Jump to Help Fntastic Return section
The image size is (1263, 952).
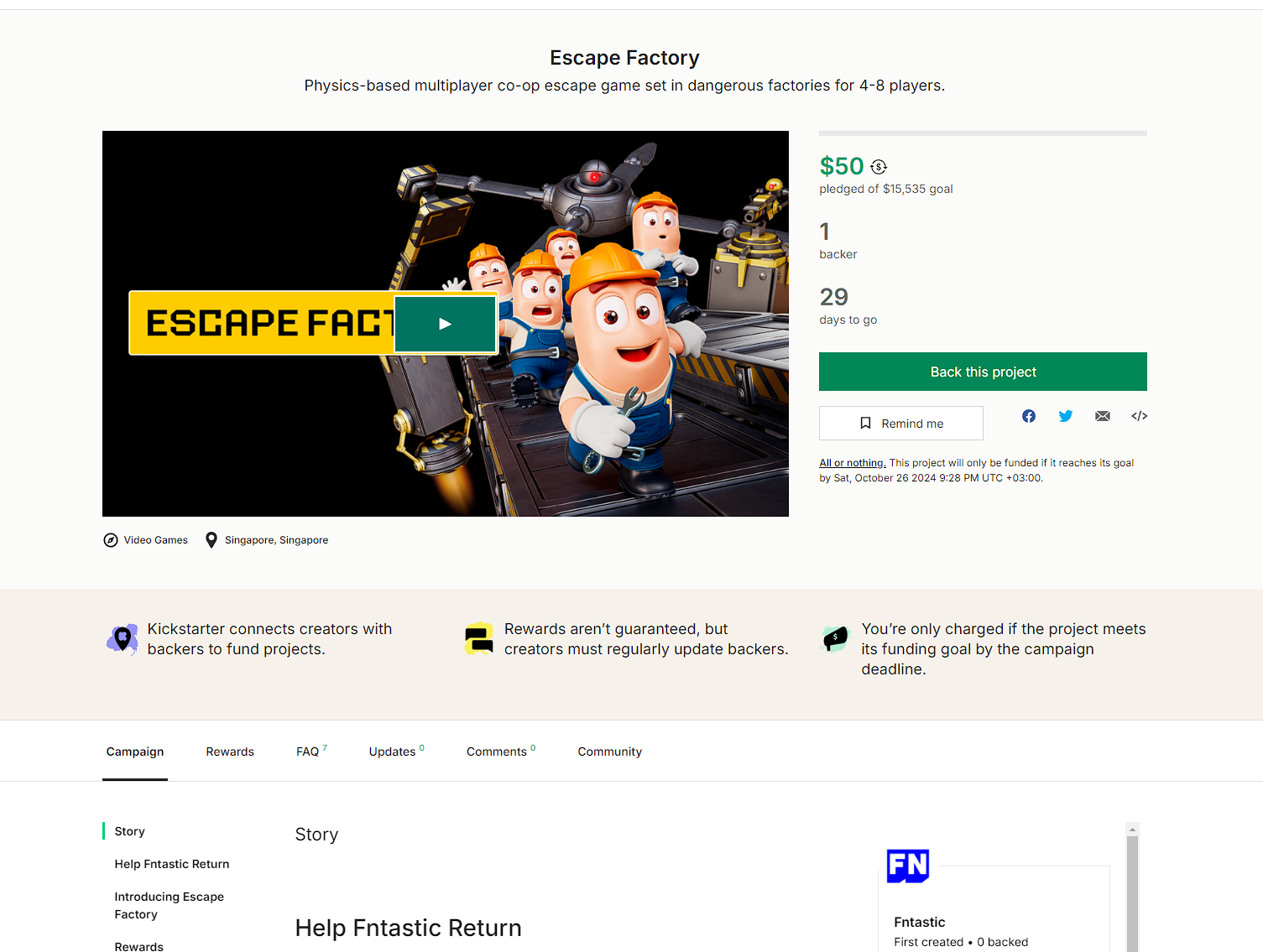point(172,864)
